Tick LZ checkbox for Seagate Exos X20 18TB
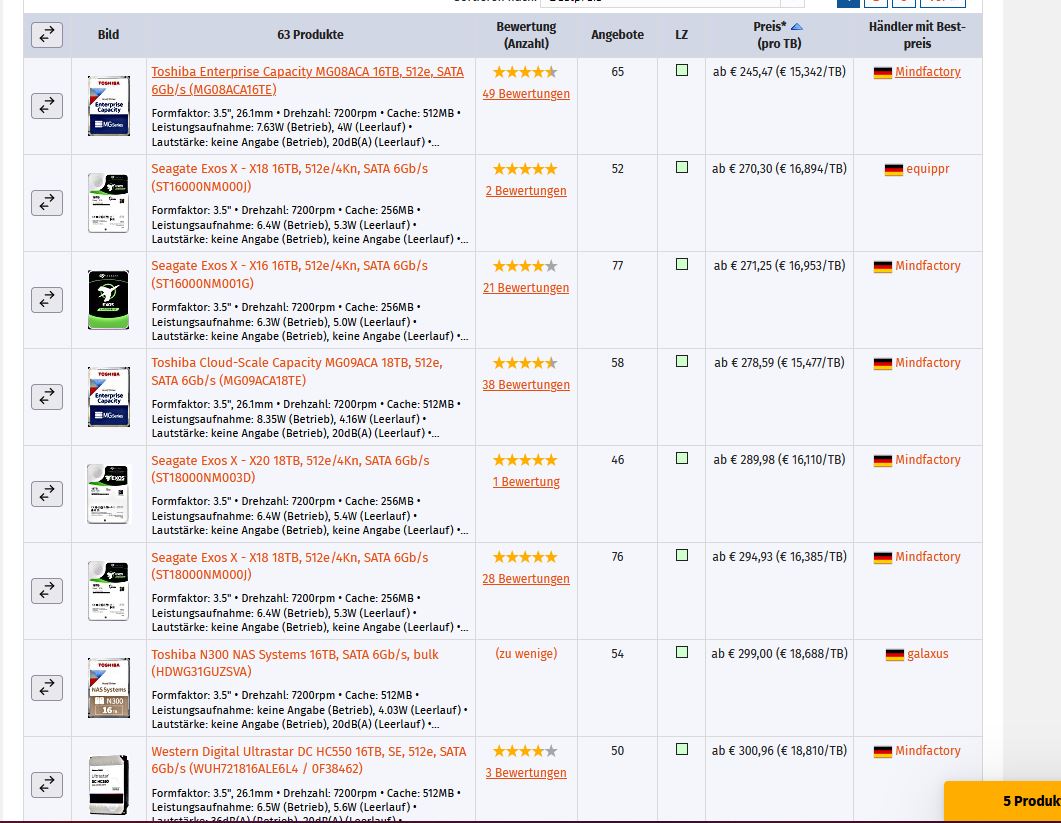Viewport: 1061px width, 823px height. [682, 458]
